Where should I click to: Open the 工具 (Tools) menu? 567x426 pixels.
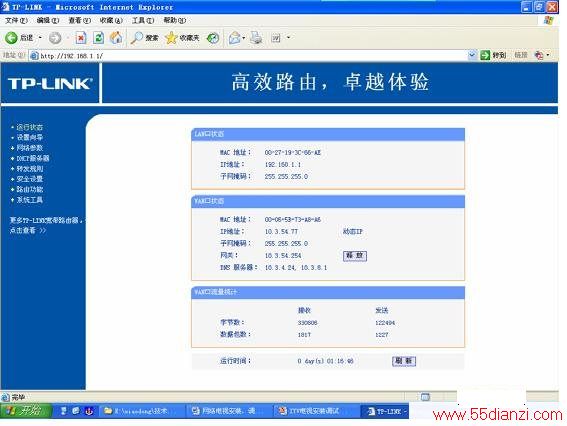click(143, 21)
